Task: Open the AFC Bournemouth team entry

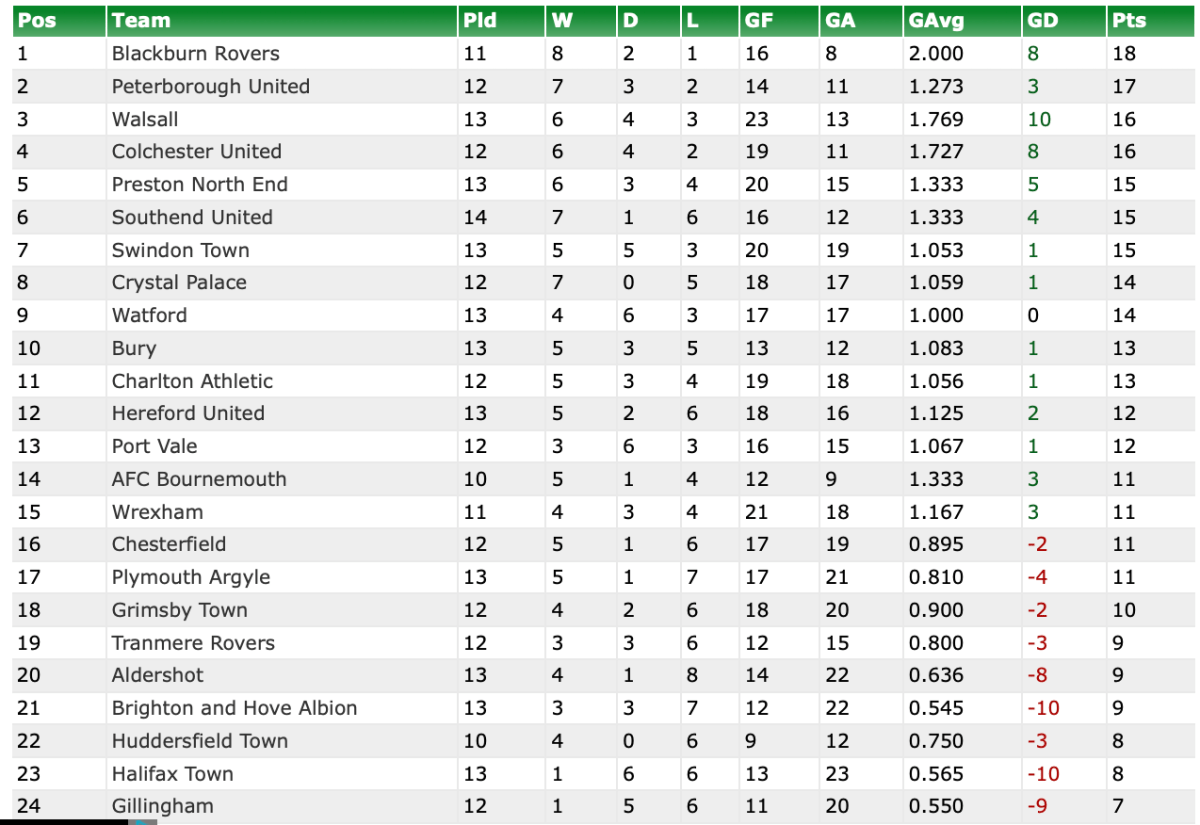Action: click(199, 479)
